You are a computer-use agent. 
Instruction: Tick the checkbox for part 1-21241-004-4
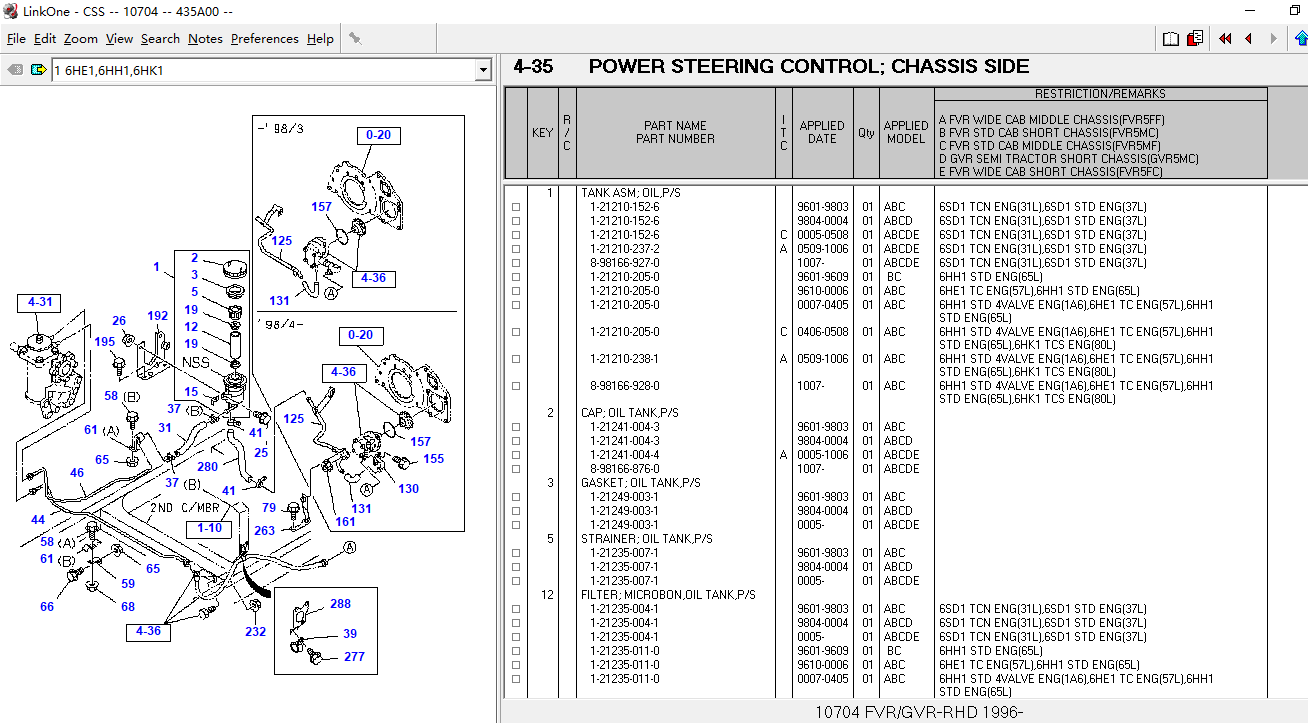516,455
